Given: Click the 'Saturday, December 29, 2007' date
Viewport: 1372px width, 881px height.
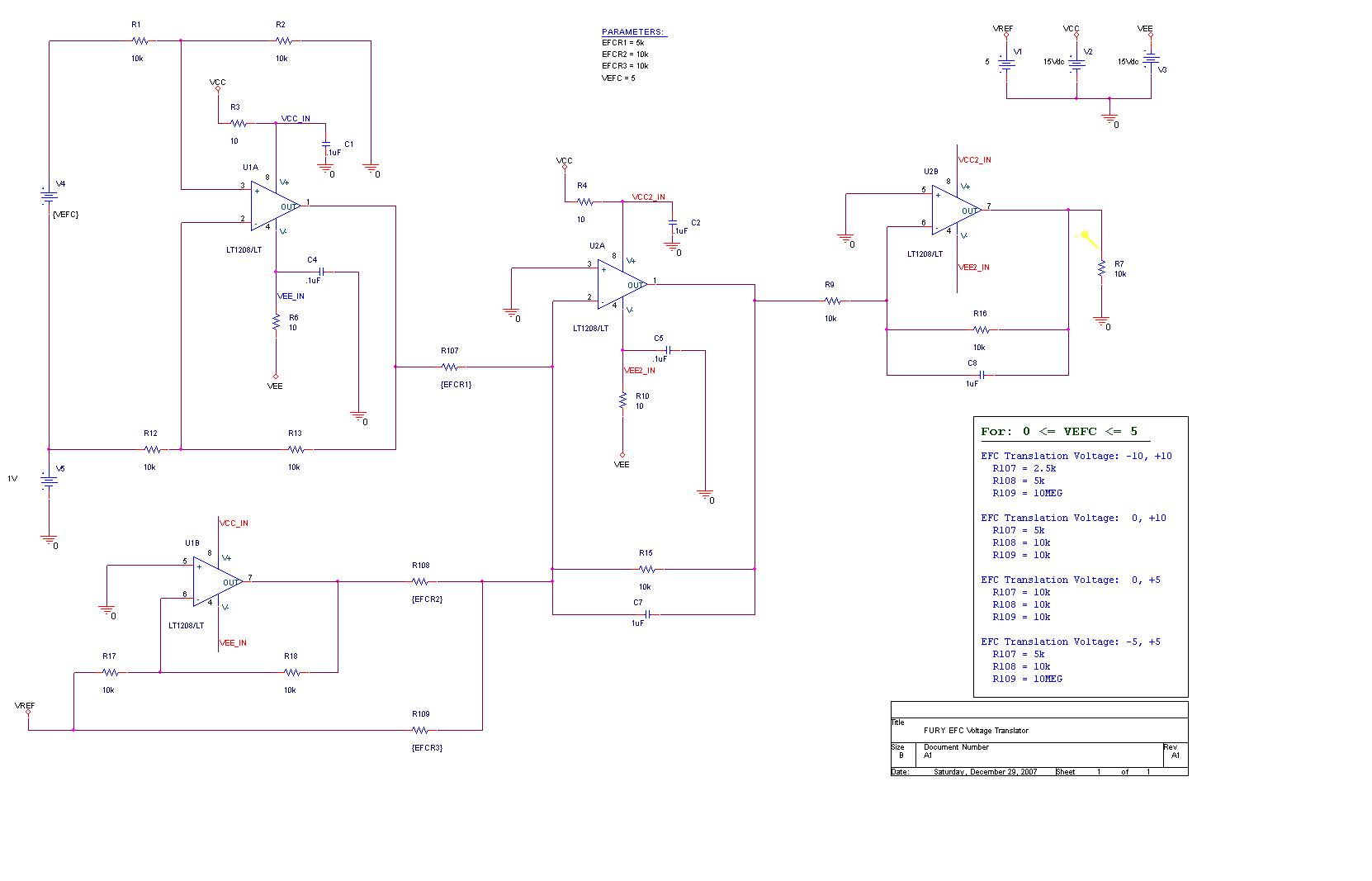Looking at the screenshot, I should click(x=986, y=772).
